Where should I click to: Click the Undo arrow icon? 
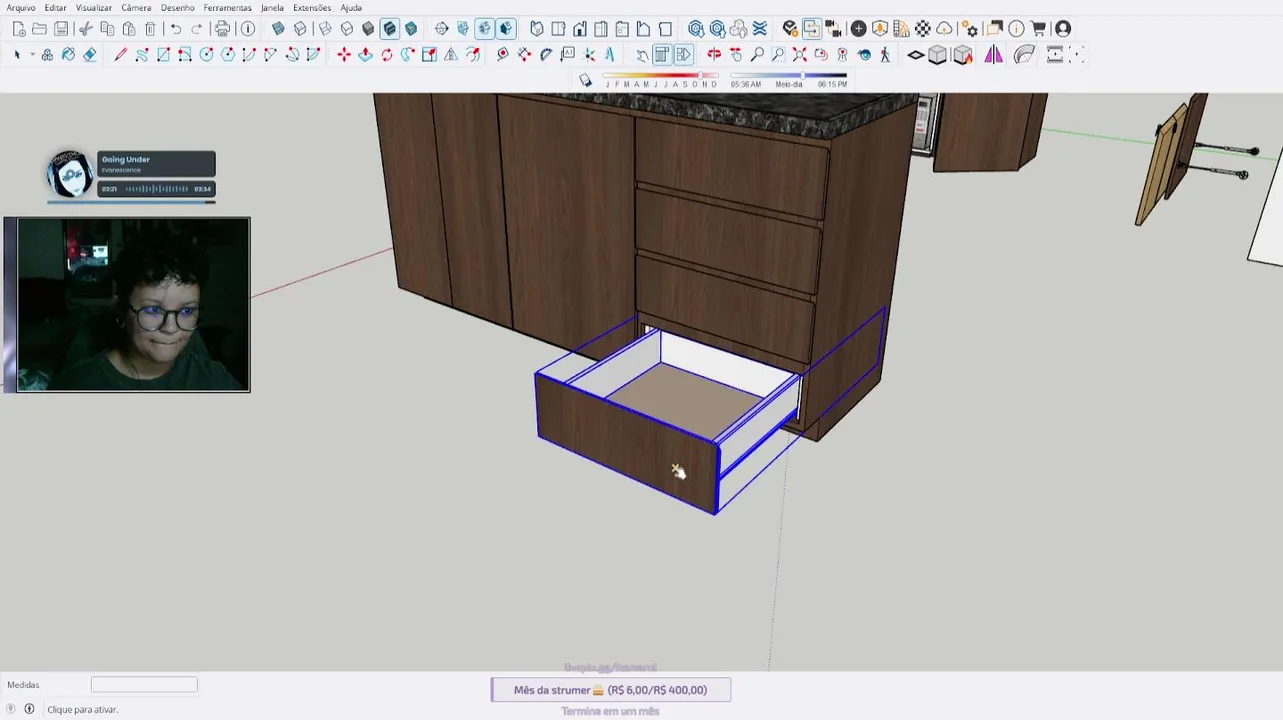point(175,29)
